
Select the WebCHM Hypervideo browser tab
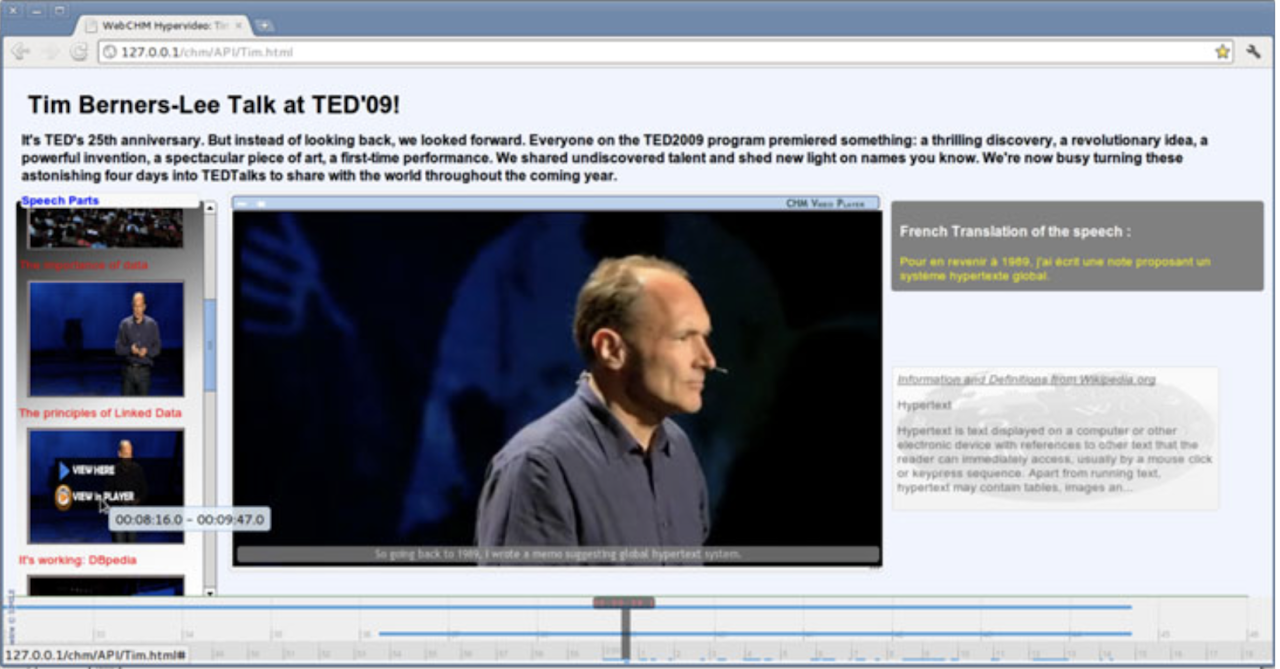pos(162,25)
